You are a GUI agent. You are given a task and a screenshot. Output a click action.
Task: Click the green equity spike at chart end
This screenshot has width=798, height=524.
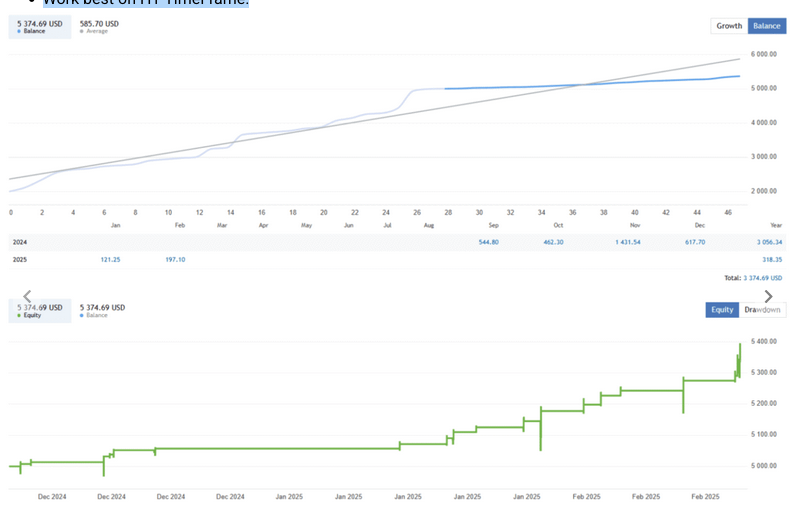739,359
